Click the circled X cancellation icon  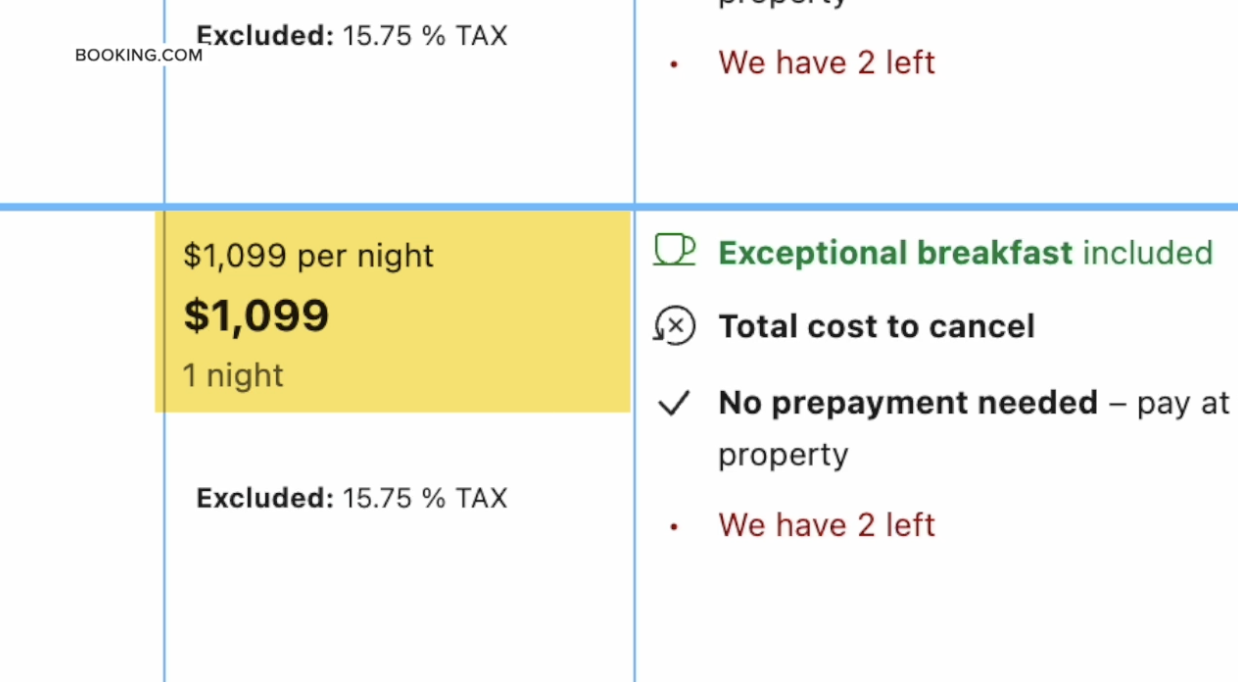click(x=675, y=326)
